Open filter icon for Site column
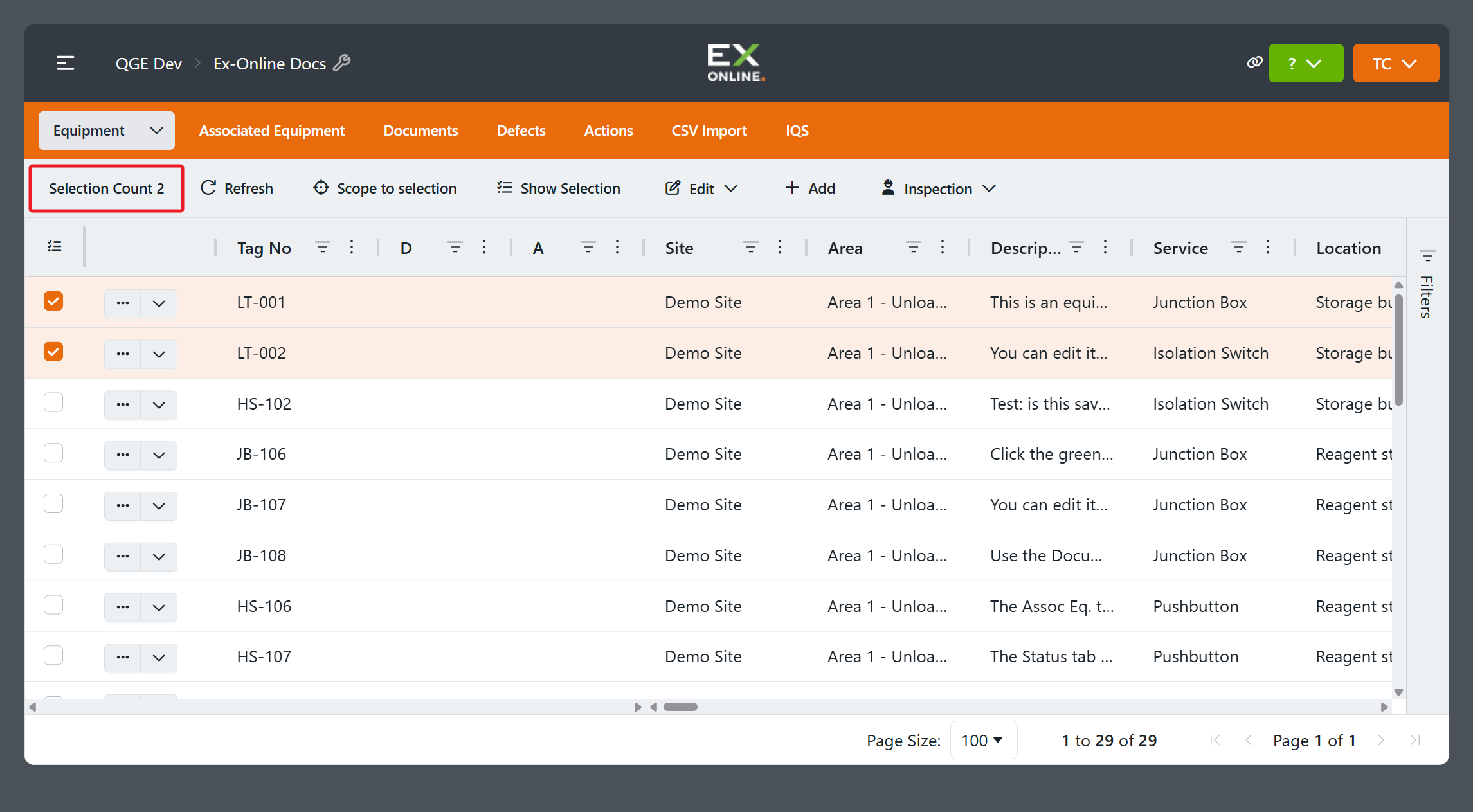Viewport: 1473px width, 812px height. pos(750,248)
